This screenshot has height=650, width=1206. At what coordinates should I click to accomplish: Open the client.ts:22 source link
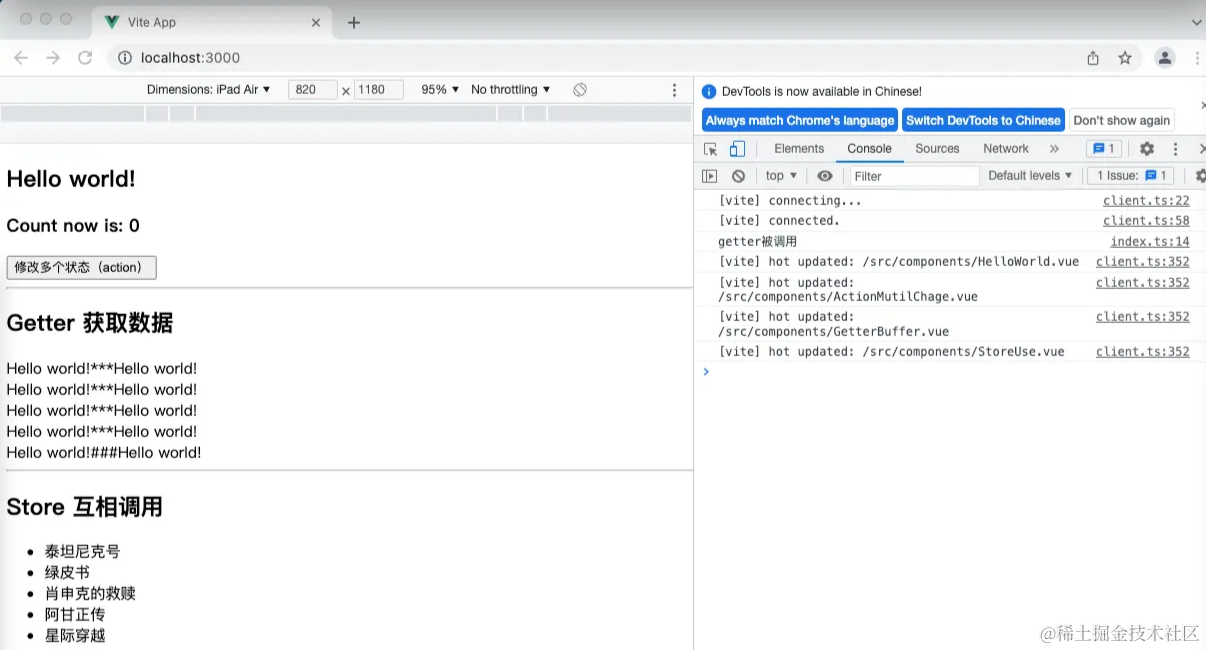click(1146, 200)
